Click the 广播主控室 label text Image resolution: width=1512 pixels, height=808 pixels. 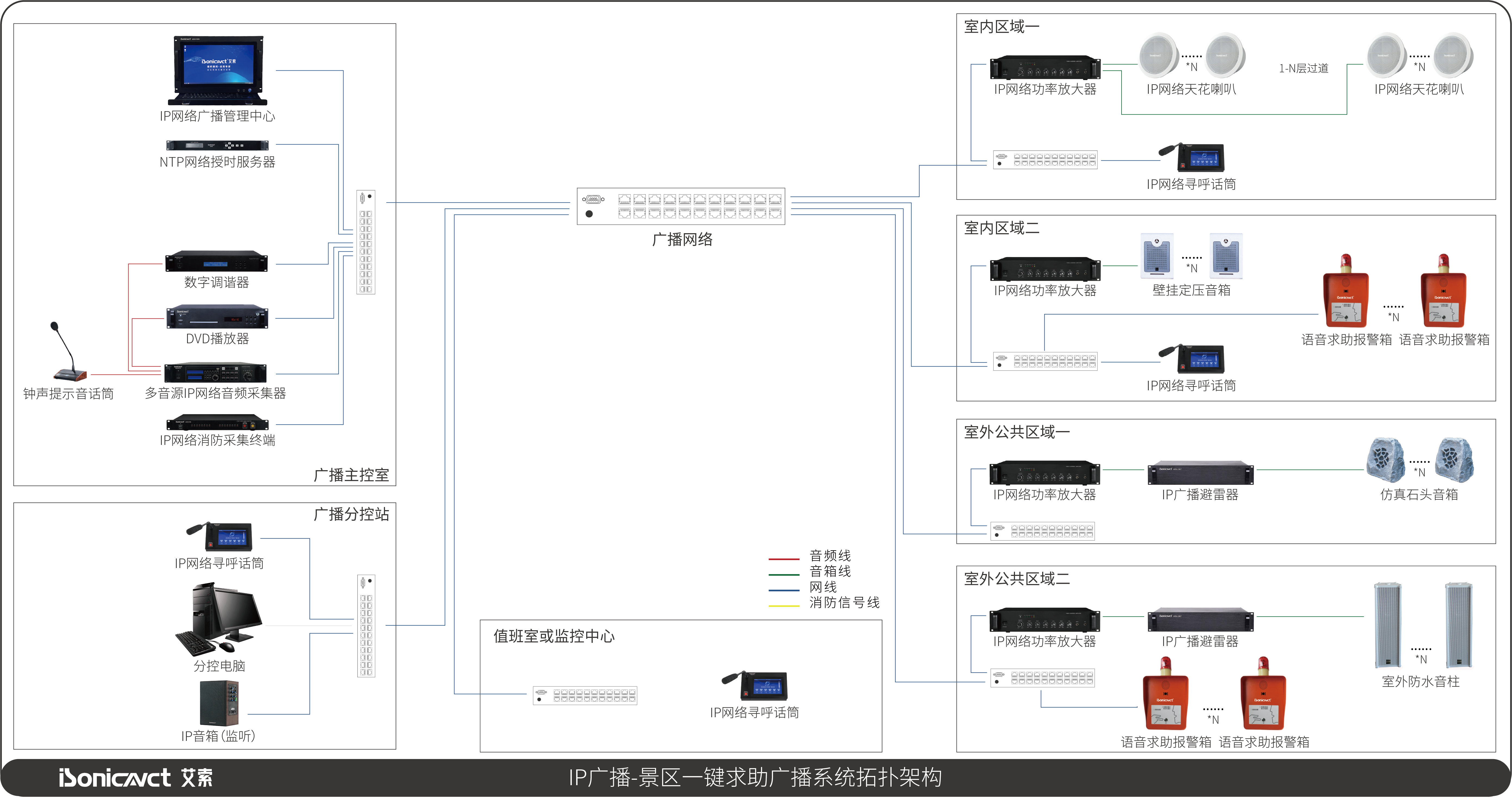tap(351, 475)
